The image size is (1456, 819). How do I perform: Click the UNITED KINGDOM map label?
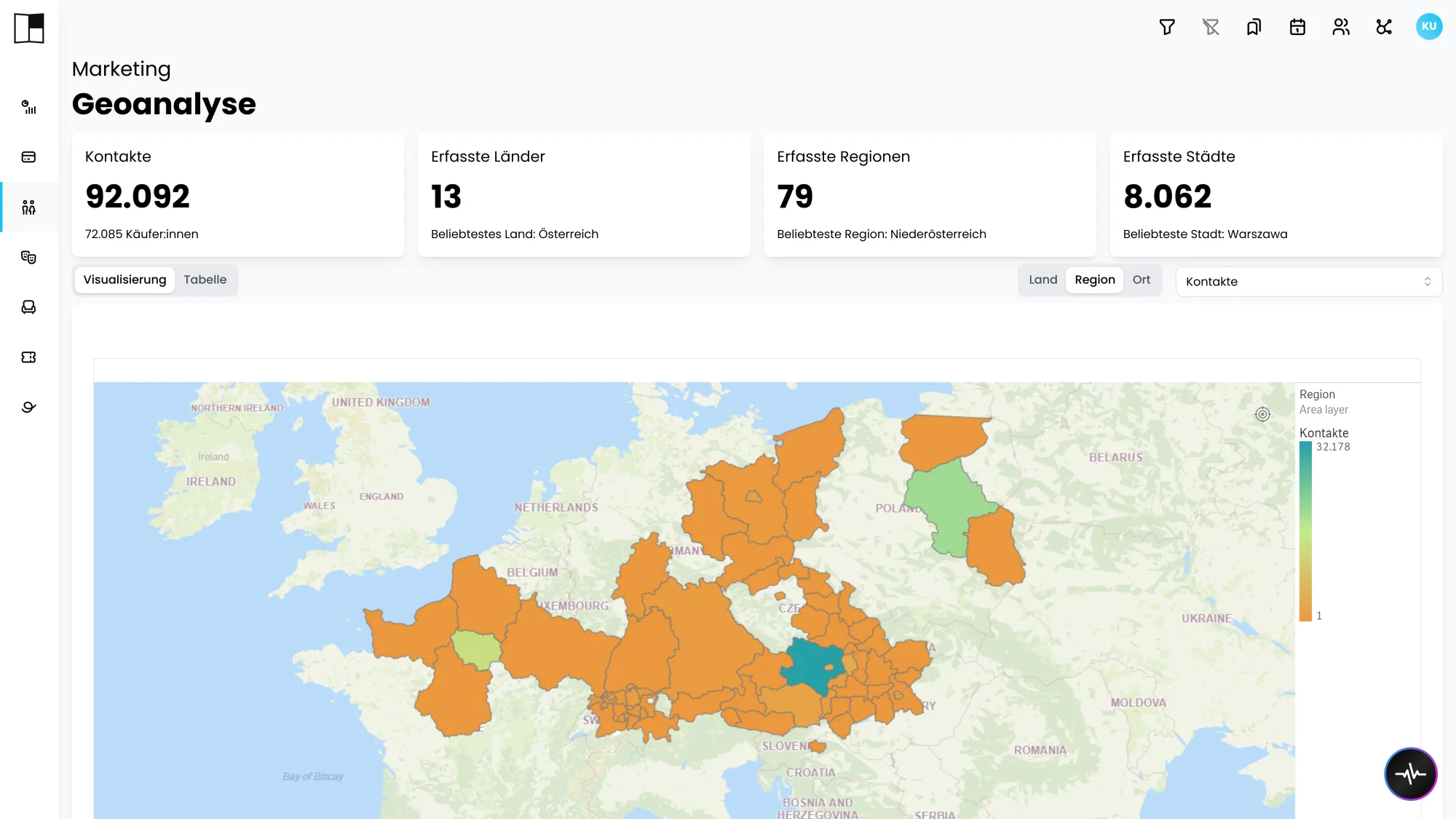381,403
